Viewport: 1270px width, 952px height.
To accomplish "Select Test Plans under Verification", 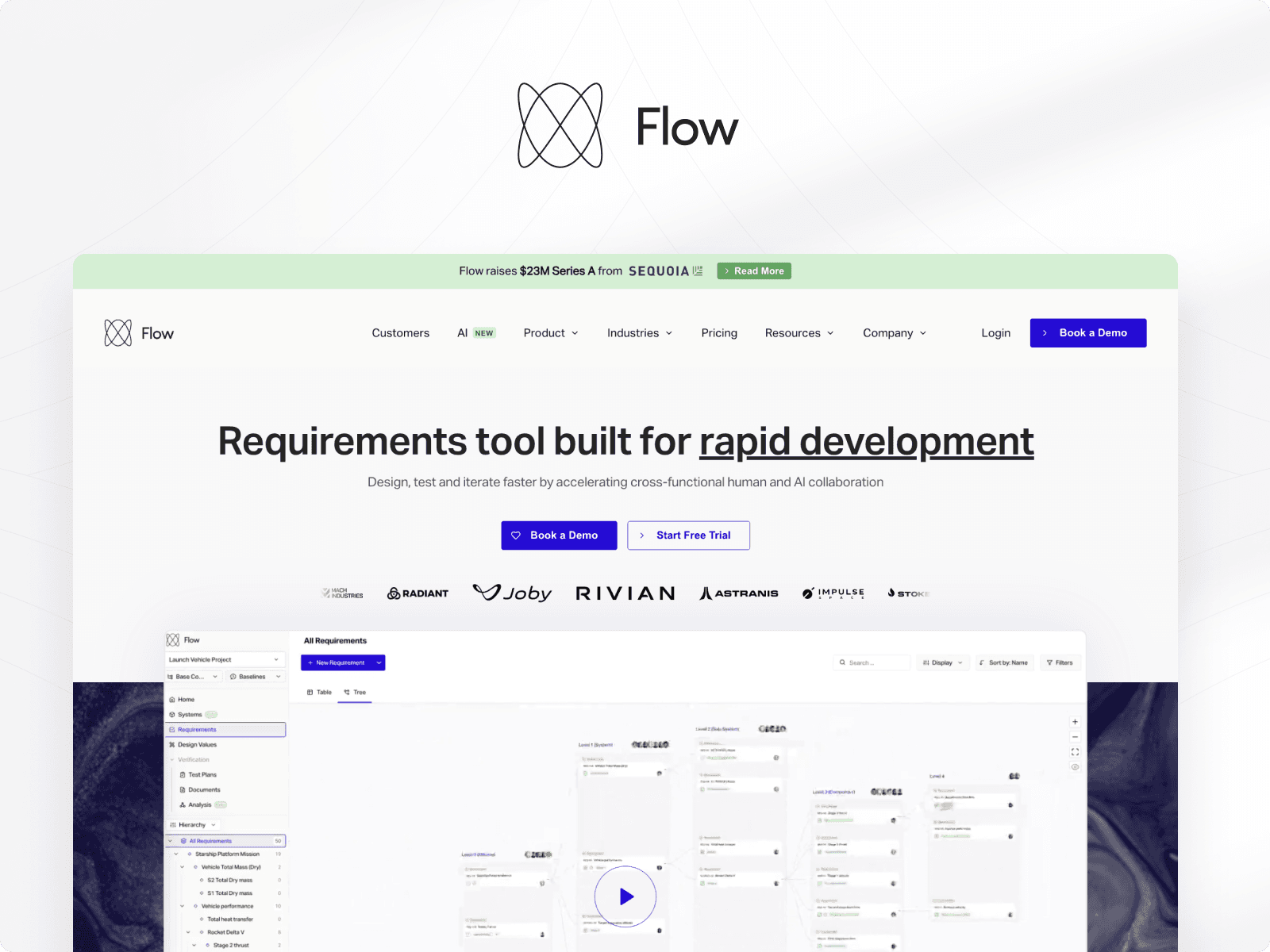I will [x=183, y=774].
